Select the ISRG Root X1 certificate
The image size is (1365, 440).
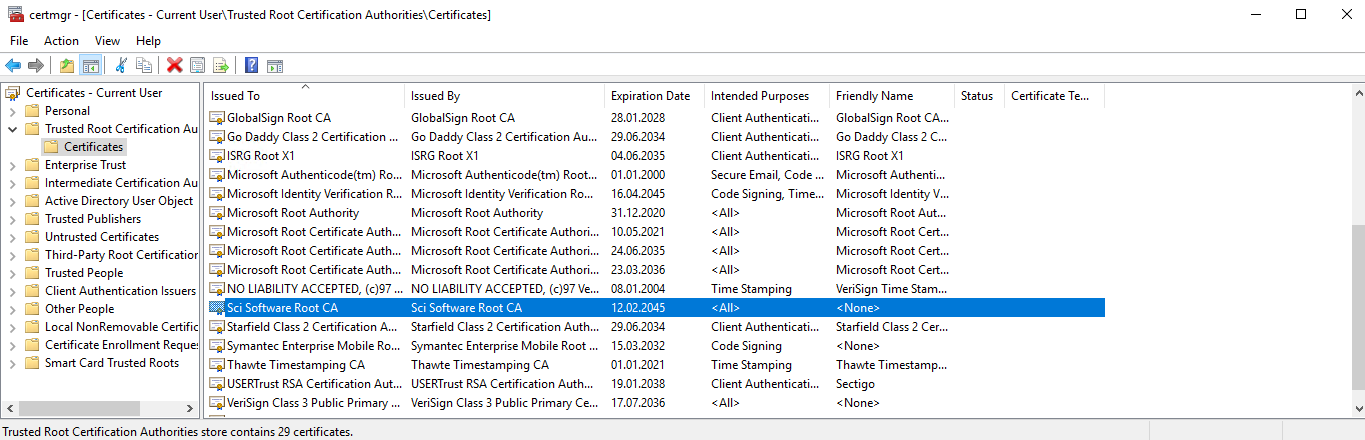point(260,156)
